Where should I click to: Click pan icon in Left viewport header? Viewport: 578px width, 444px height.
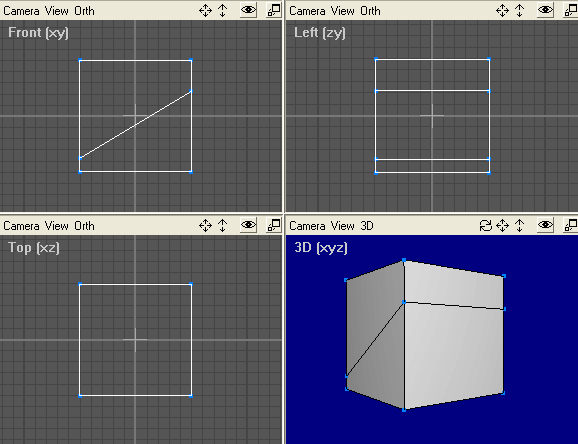point(502,11)
